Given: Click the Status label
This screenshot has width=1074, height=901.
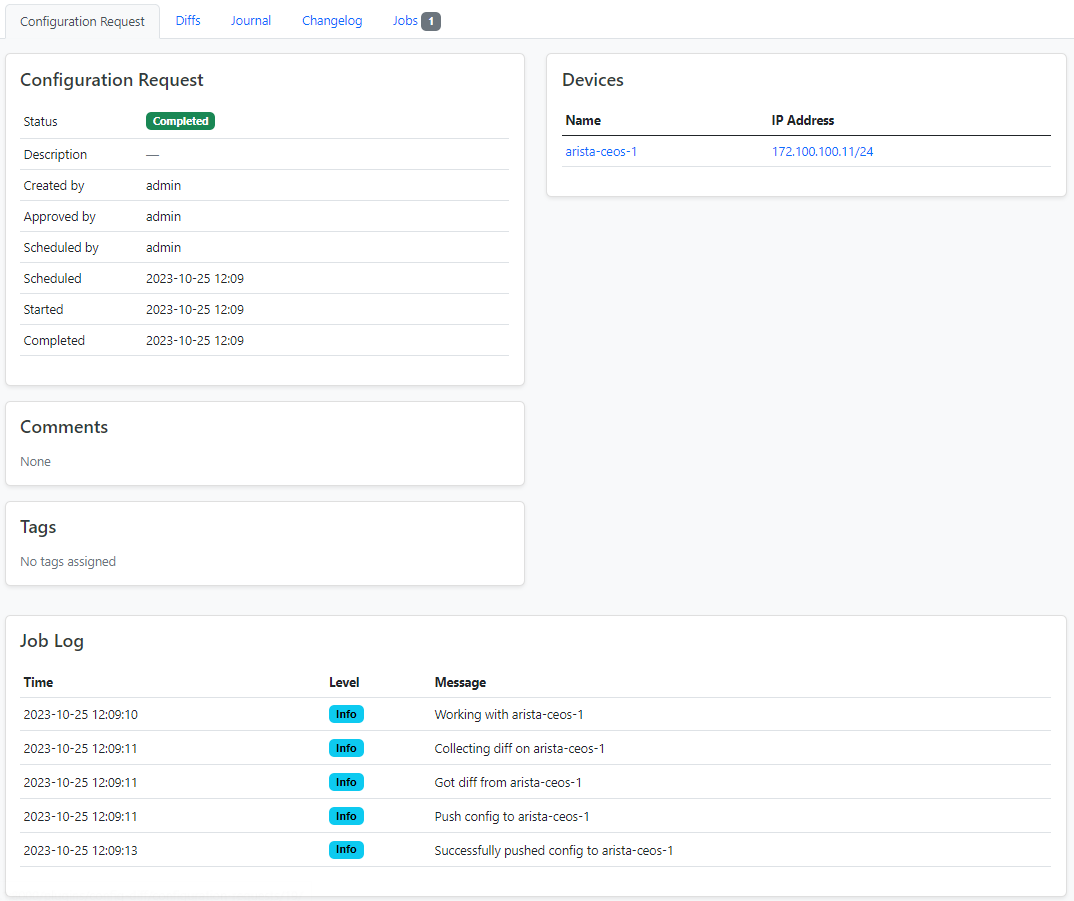Looking at the screenshot, I should pos(40,121).
